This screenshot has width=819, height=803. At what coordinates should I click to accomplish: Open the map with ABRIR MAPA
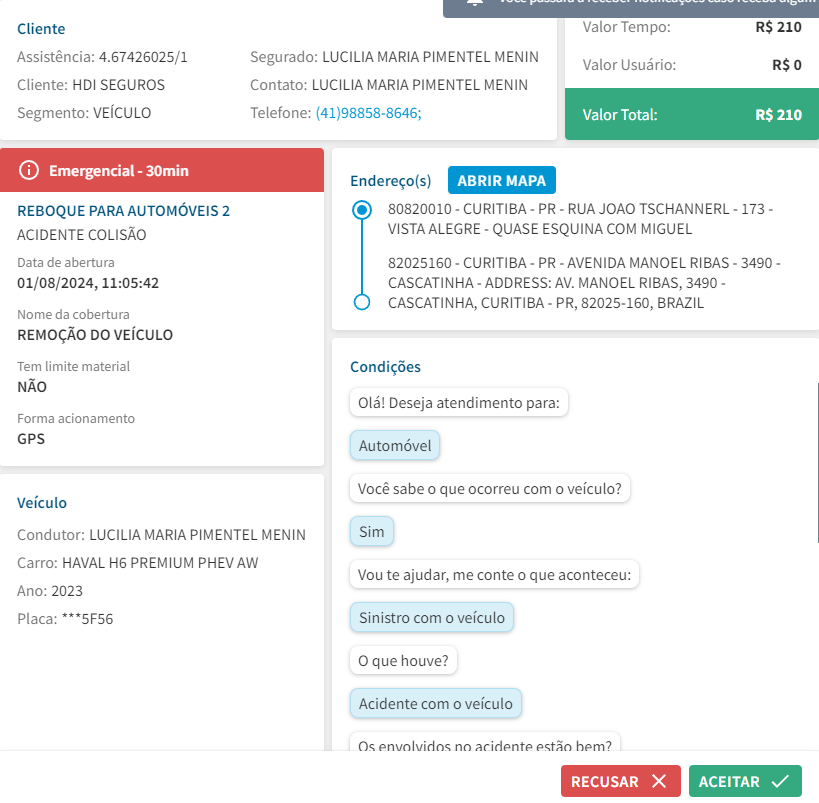[502, 180]
